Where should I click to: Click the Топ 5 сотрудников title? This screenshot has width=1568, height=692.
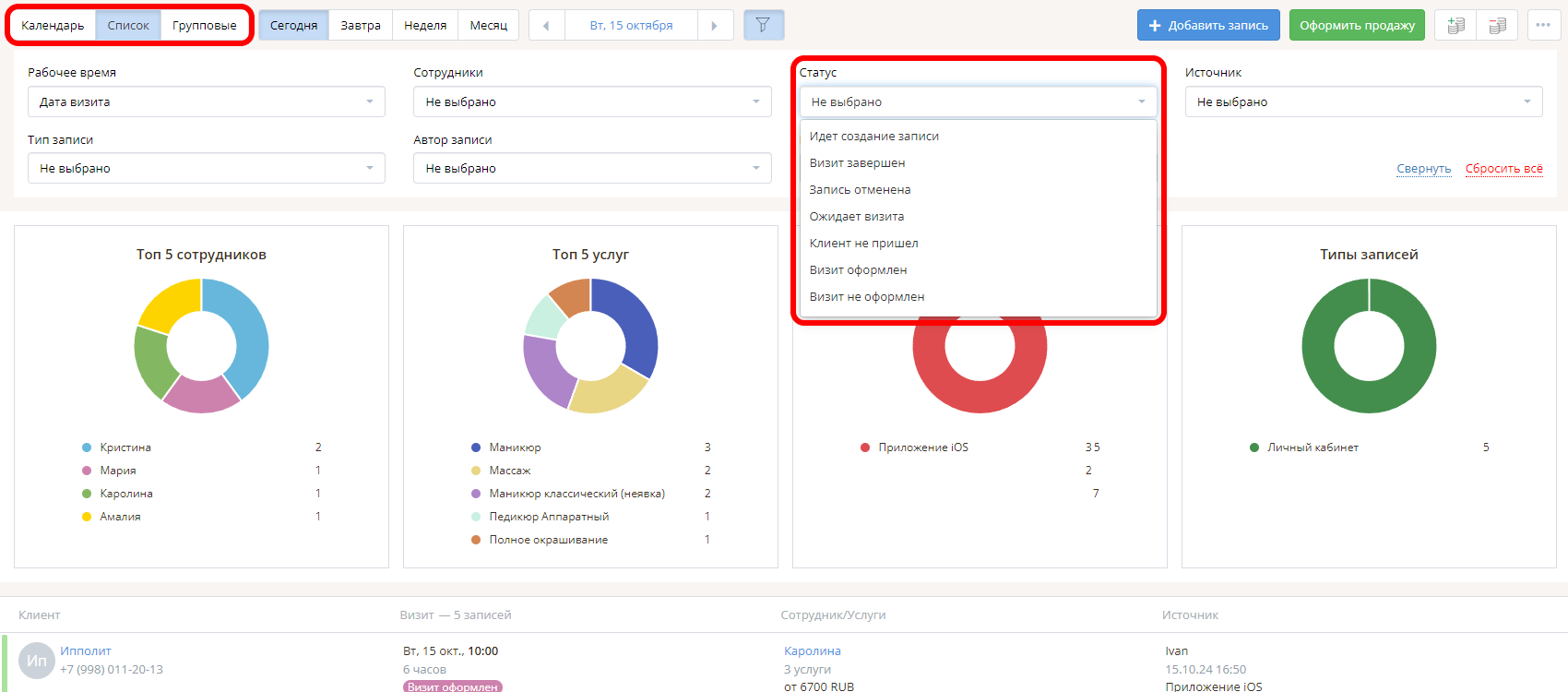click(x=201, y=254)
